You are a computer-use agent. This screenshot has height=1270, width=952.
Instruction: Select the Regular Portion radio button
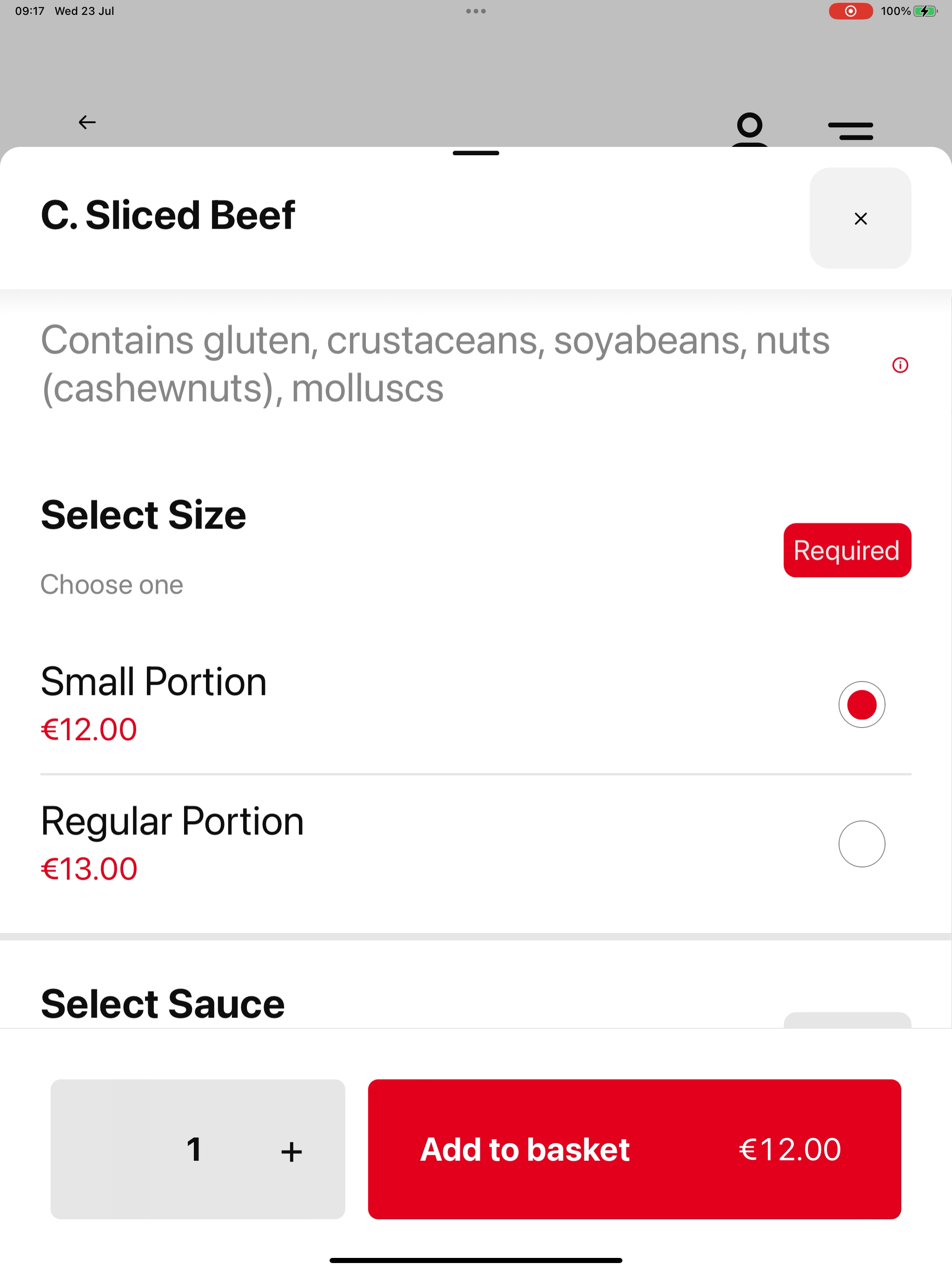click(x=861, y=844)
